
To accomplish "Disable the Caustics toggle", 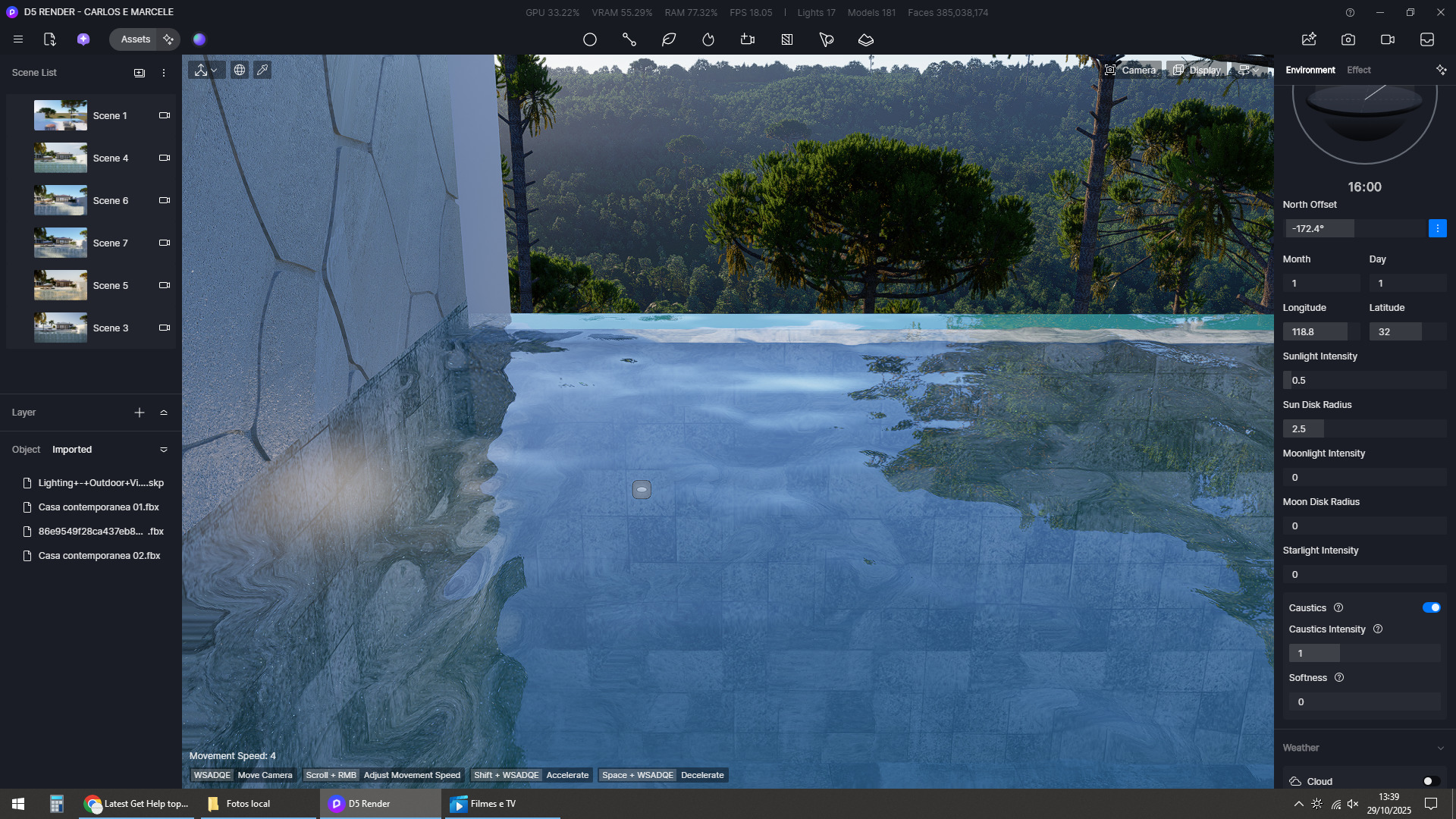I will [x=1431, y=607].
